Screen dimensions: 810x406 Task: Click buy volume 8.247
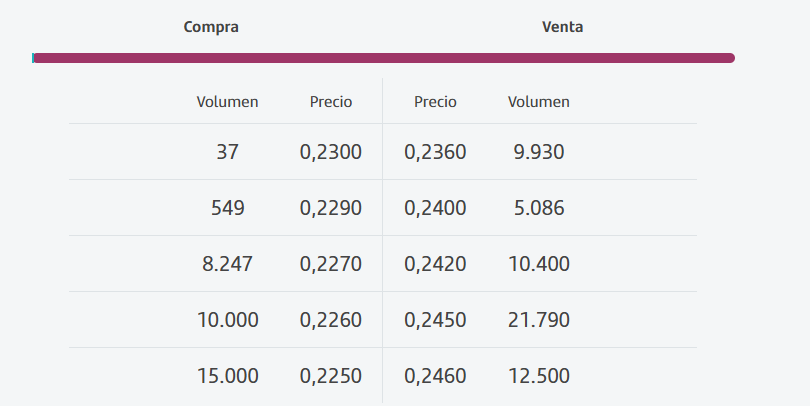227,265
